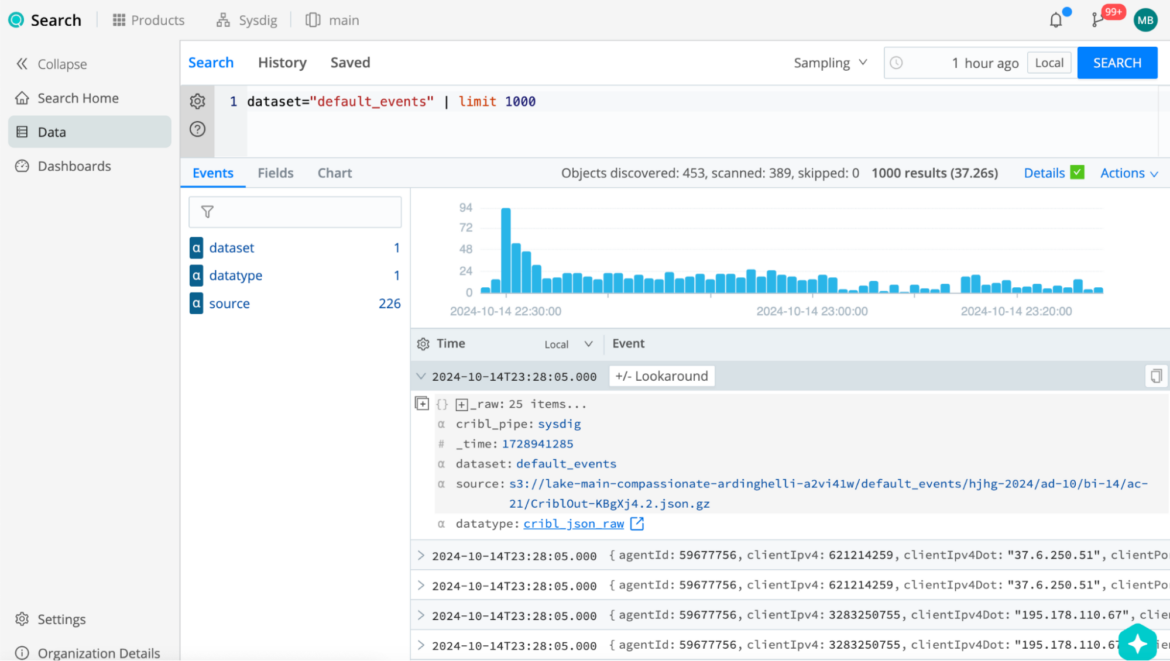Expand all fields of the opened event
This screenshot has height=661, width=1170.
422,404
